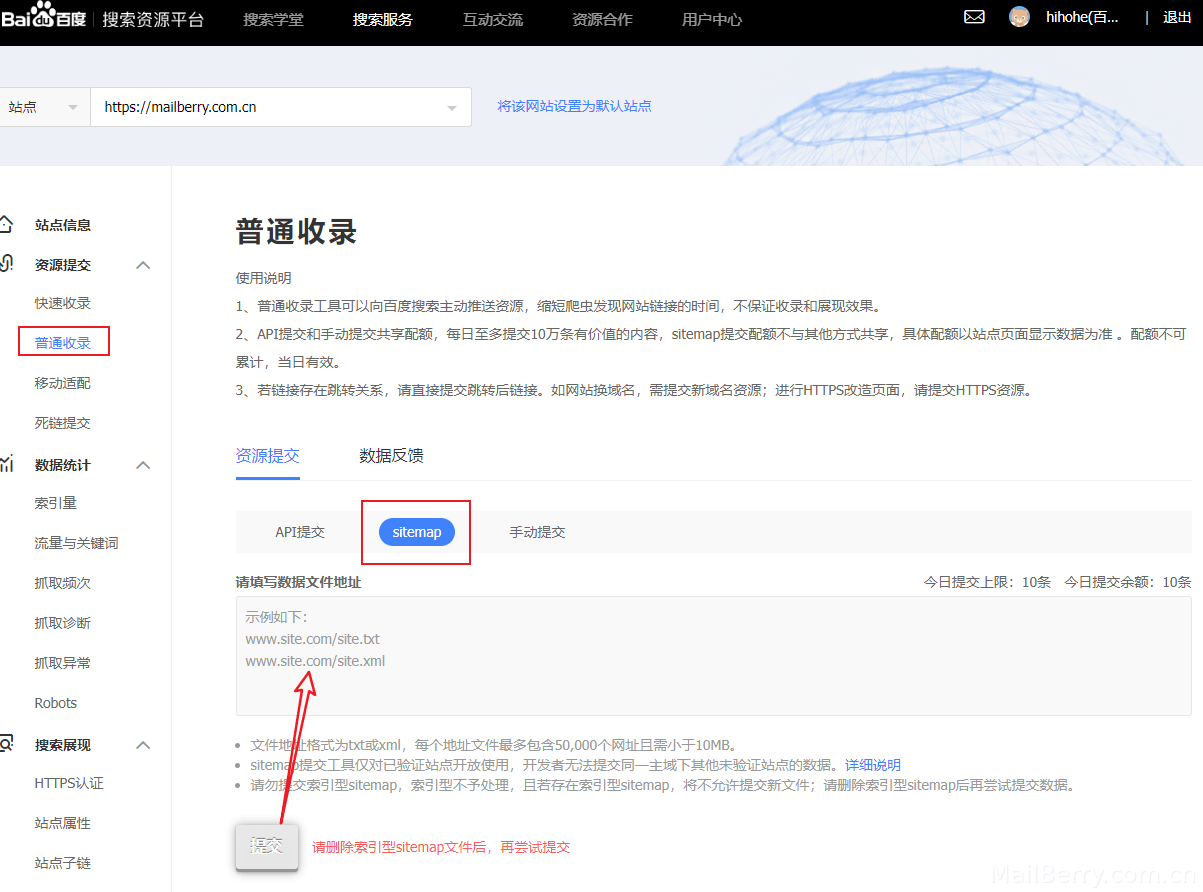Click the 站点信息 home icon
The height and width of the screenshot is (892, 1203).
point(6,225)
